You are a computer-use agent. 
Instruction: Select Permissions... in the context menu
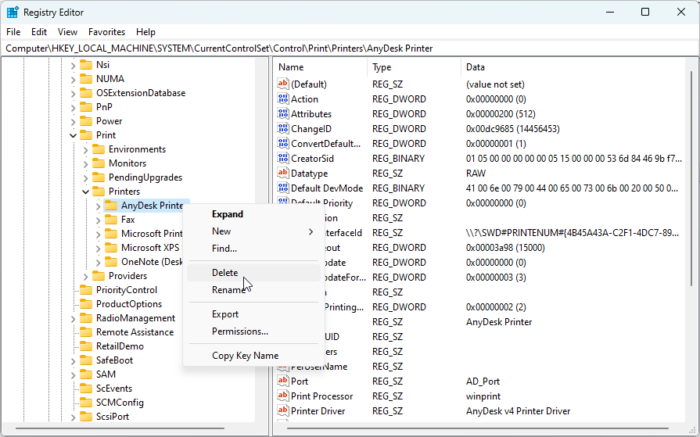pos(240,331)
